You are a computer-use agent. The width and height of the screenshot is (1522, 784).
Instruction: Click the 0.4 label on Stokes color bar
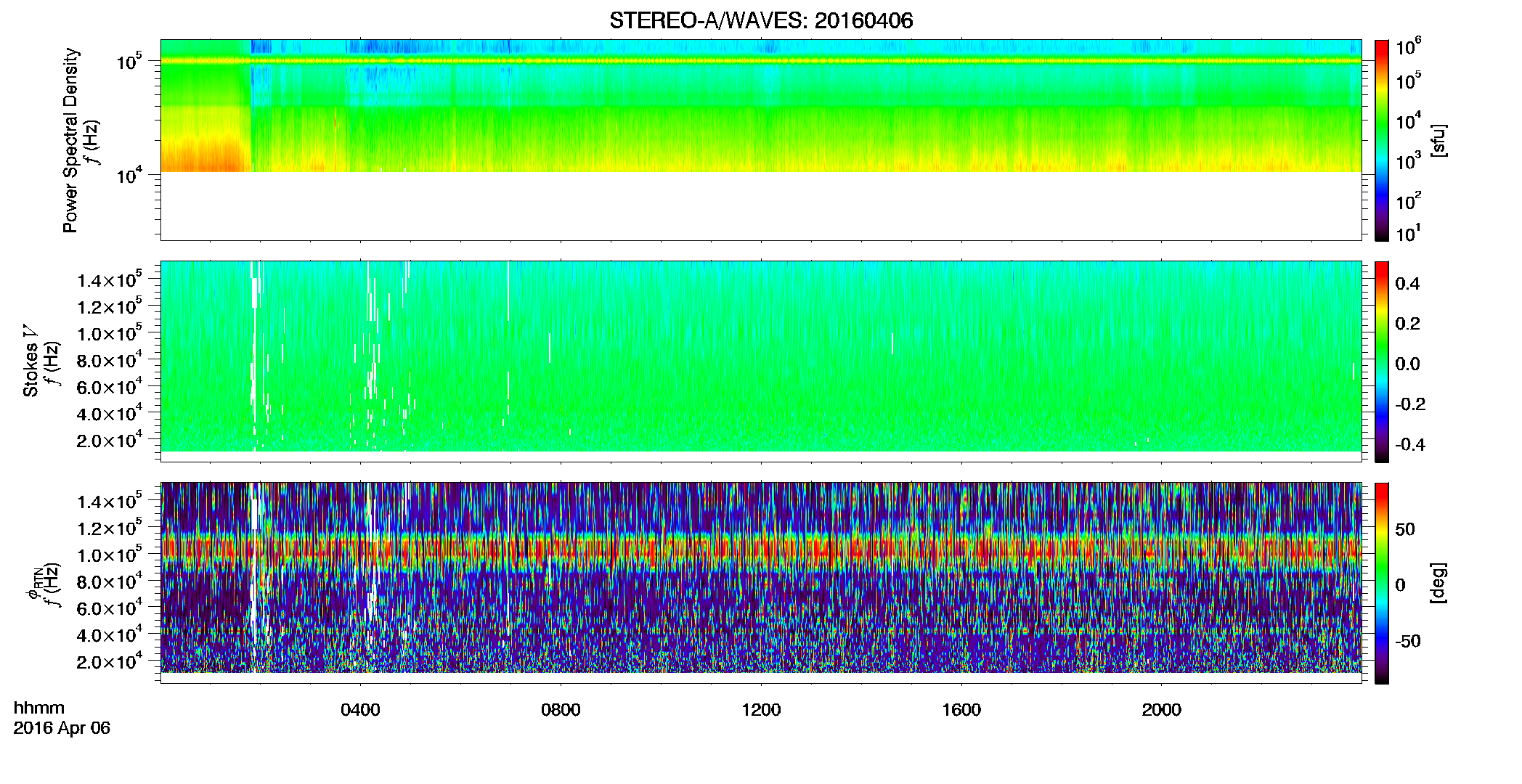pos(1407,284)
